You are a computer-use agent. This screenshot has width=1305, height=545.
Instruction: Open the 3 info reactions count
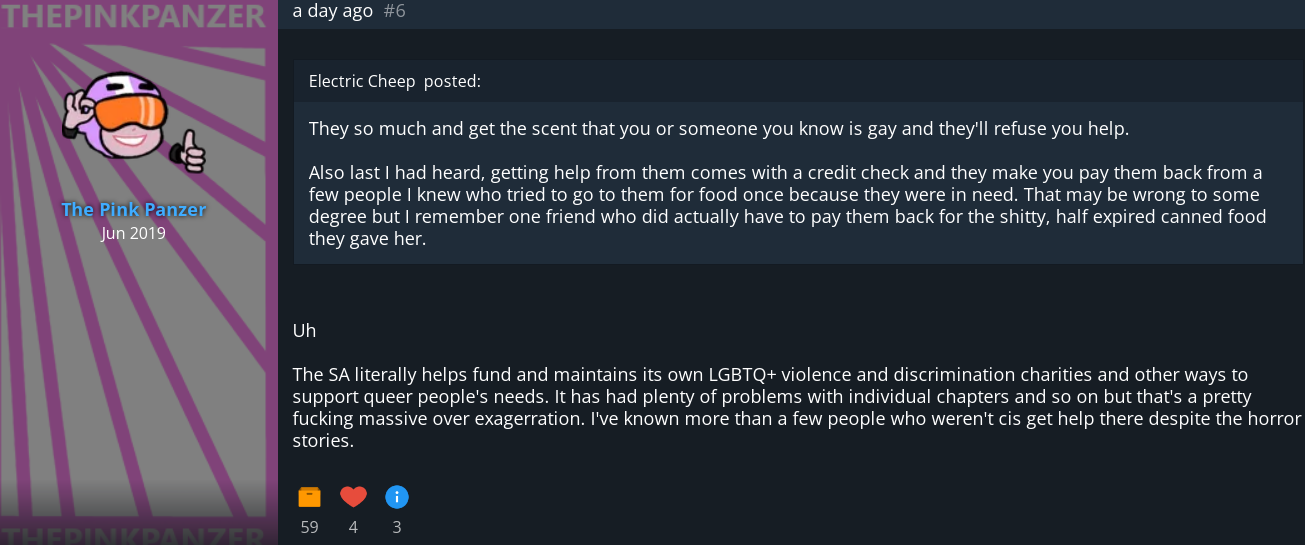(397, 527)
